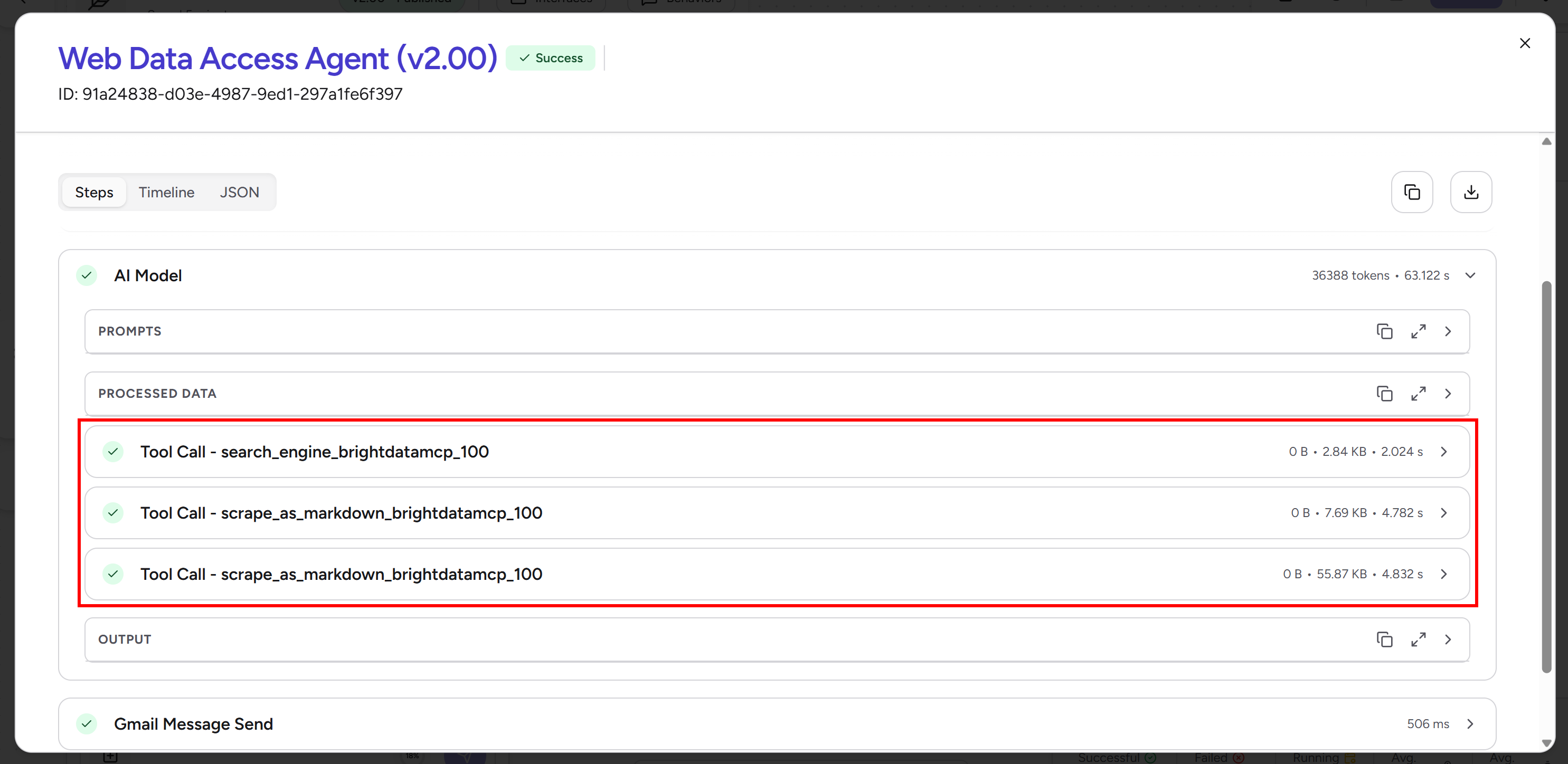1568x764 pixels.
Task: Copy the OUTPUT section content
Action: tap(1385, 639)
